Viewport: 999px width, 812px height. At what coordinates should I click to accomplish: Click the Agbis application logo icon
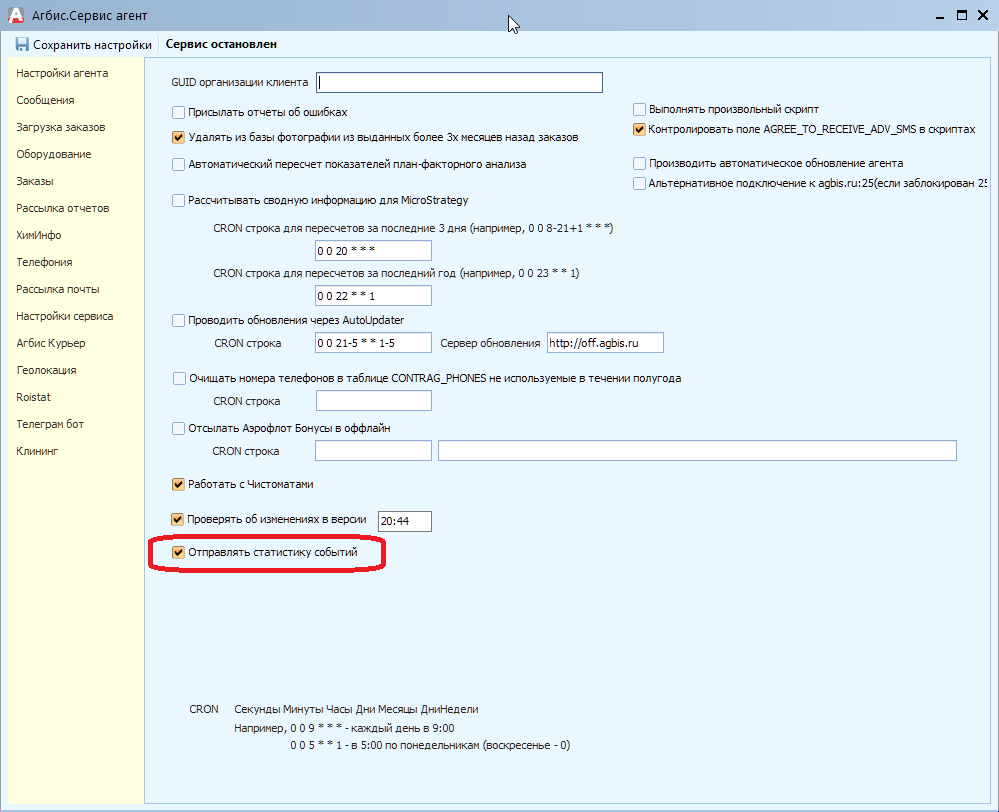click(x=16, y=15)
